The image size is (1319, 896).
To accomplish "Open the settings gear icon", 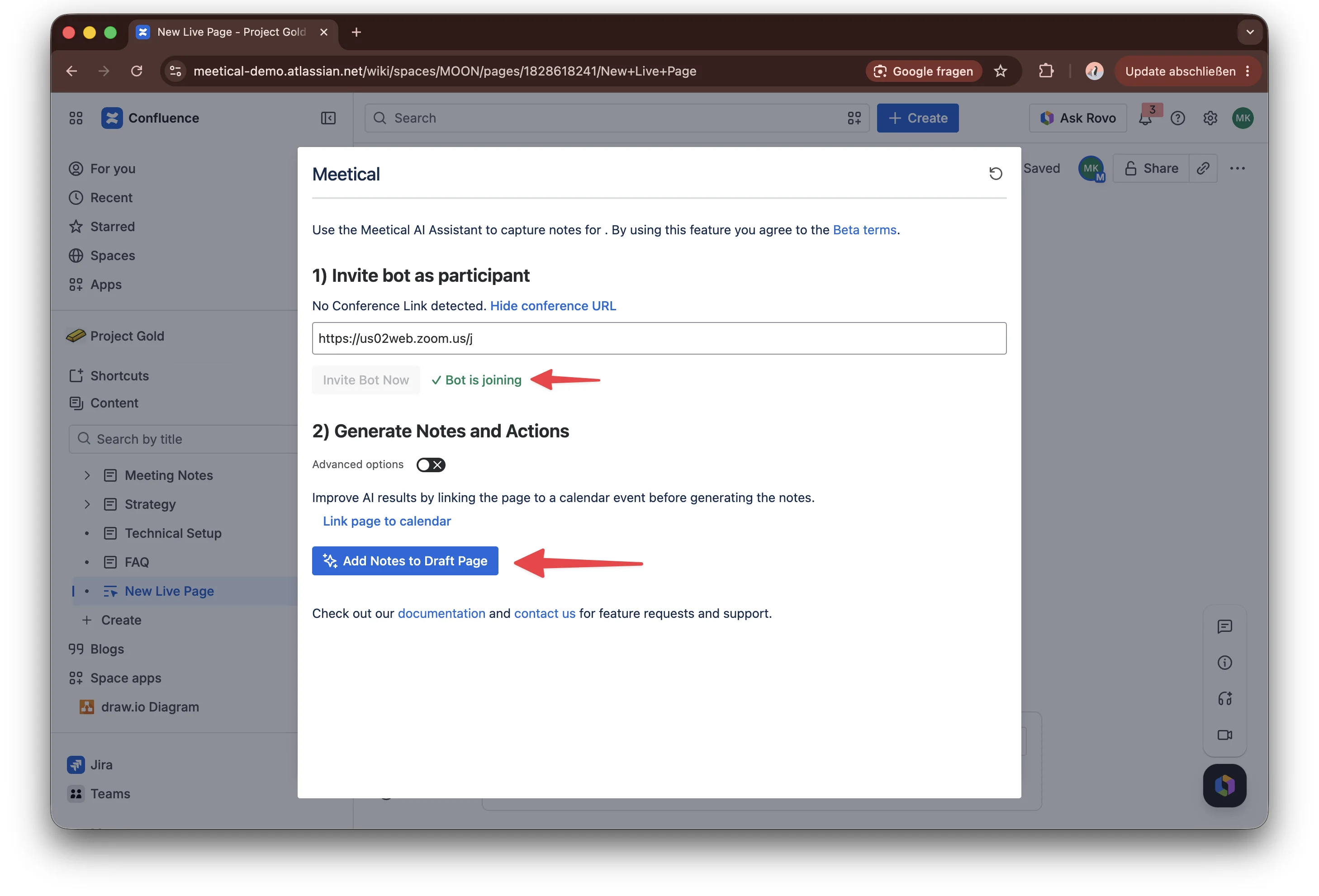I will coord(1210,118).
